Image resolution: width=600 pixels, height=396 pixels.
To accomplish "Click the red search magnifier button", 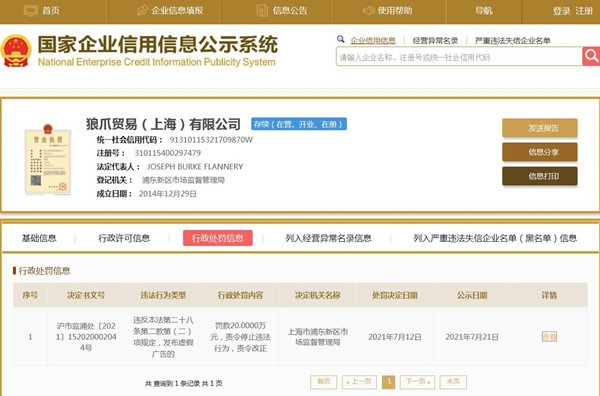I will pos(591,57).
